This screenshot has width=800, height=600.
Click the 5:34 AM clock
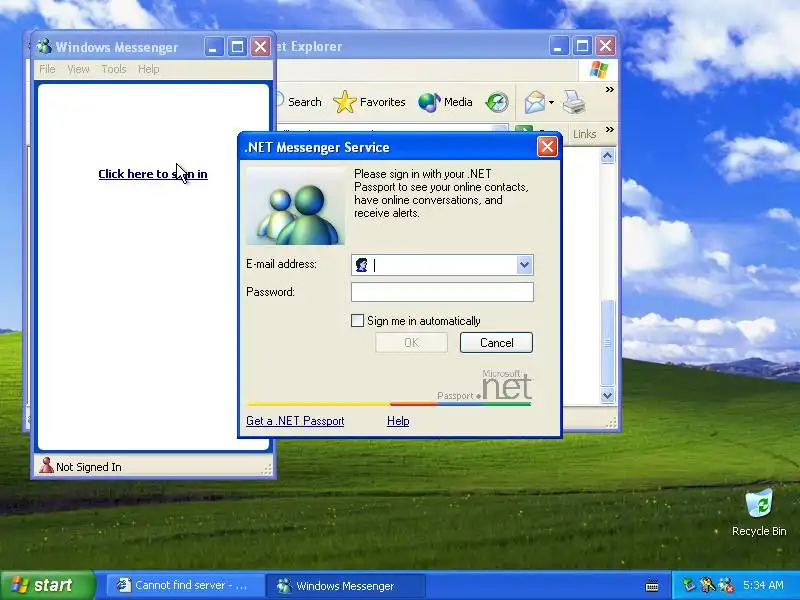tap(763, 585)
